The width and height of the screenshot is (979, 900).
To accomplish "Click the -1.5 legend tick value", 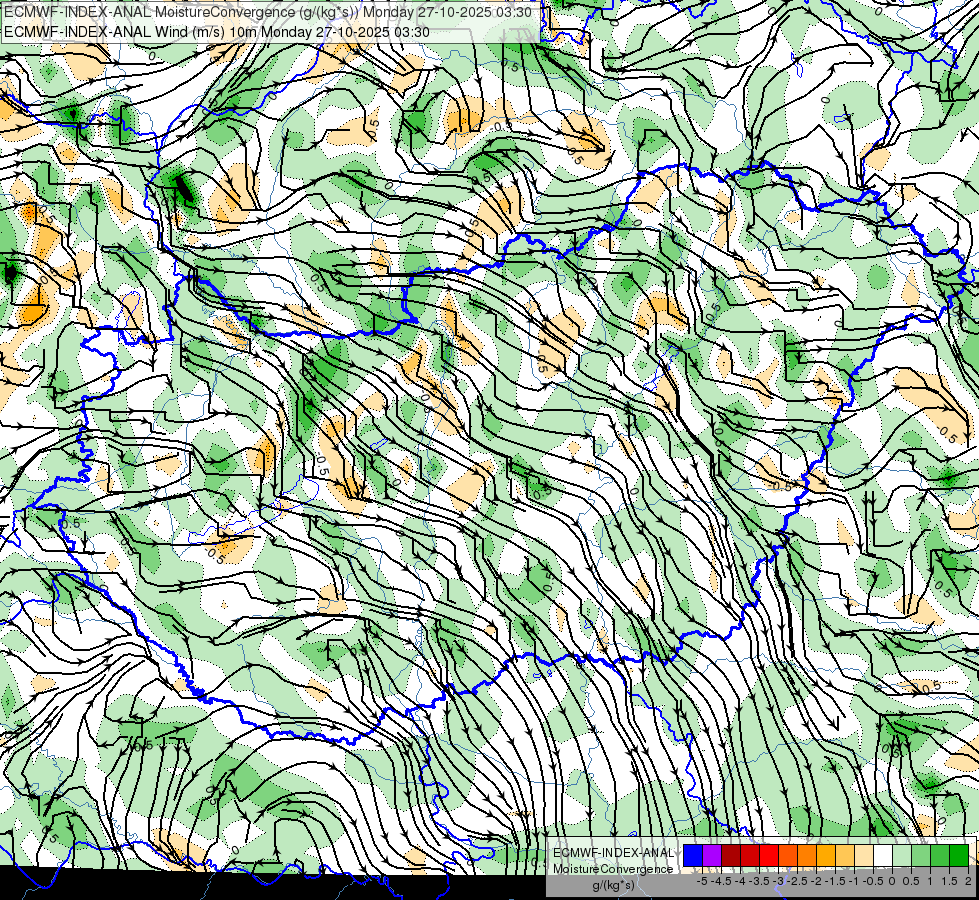I will (835, 881).
